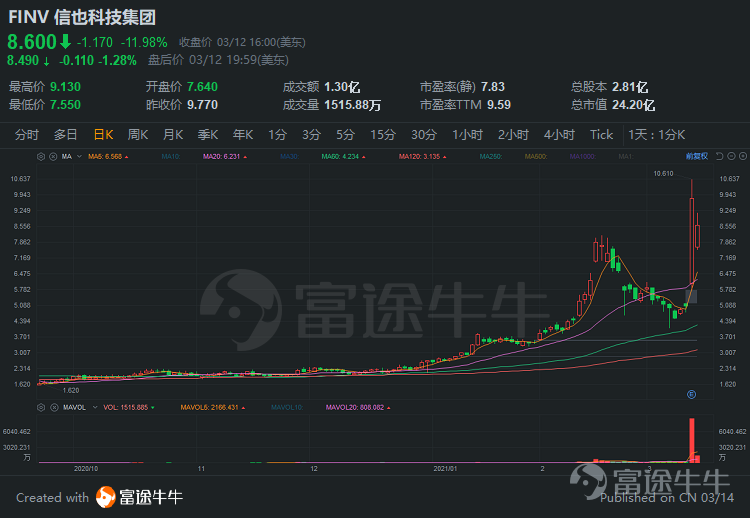
Task: Toggle the MA120 line visibility
Action: [423, 156]
